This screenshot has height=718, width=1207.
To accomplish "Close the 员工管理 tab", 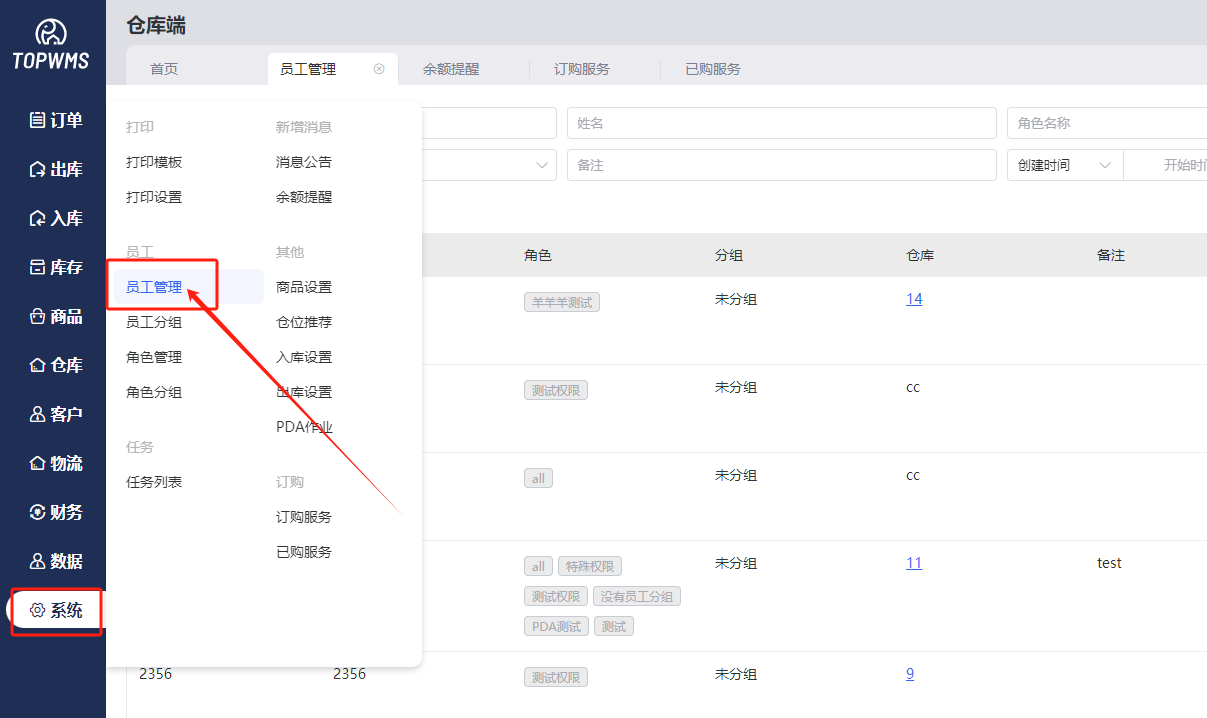I will 379,69.
